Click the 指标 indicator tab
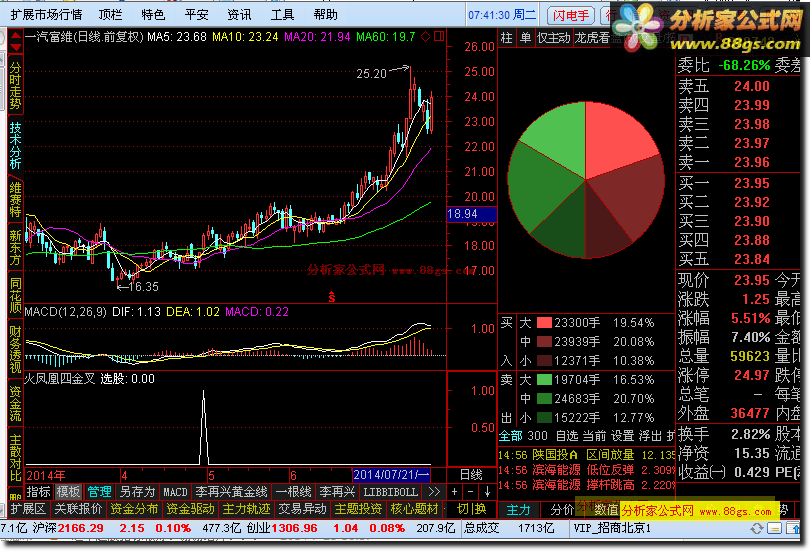812x552 pixels. [x=38, y=491]
